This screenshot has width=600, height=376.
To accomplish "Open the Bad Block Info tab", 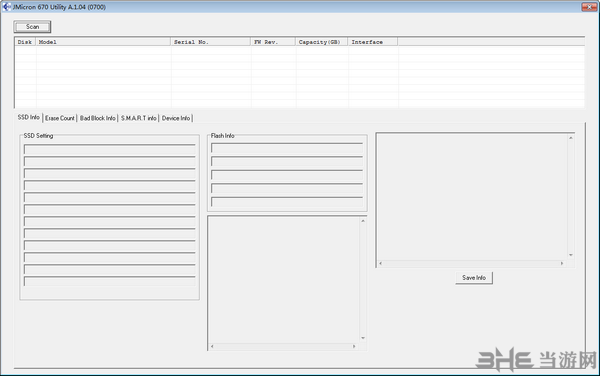I will coord(98,118).
